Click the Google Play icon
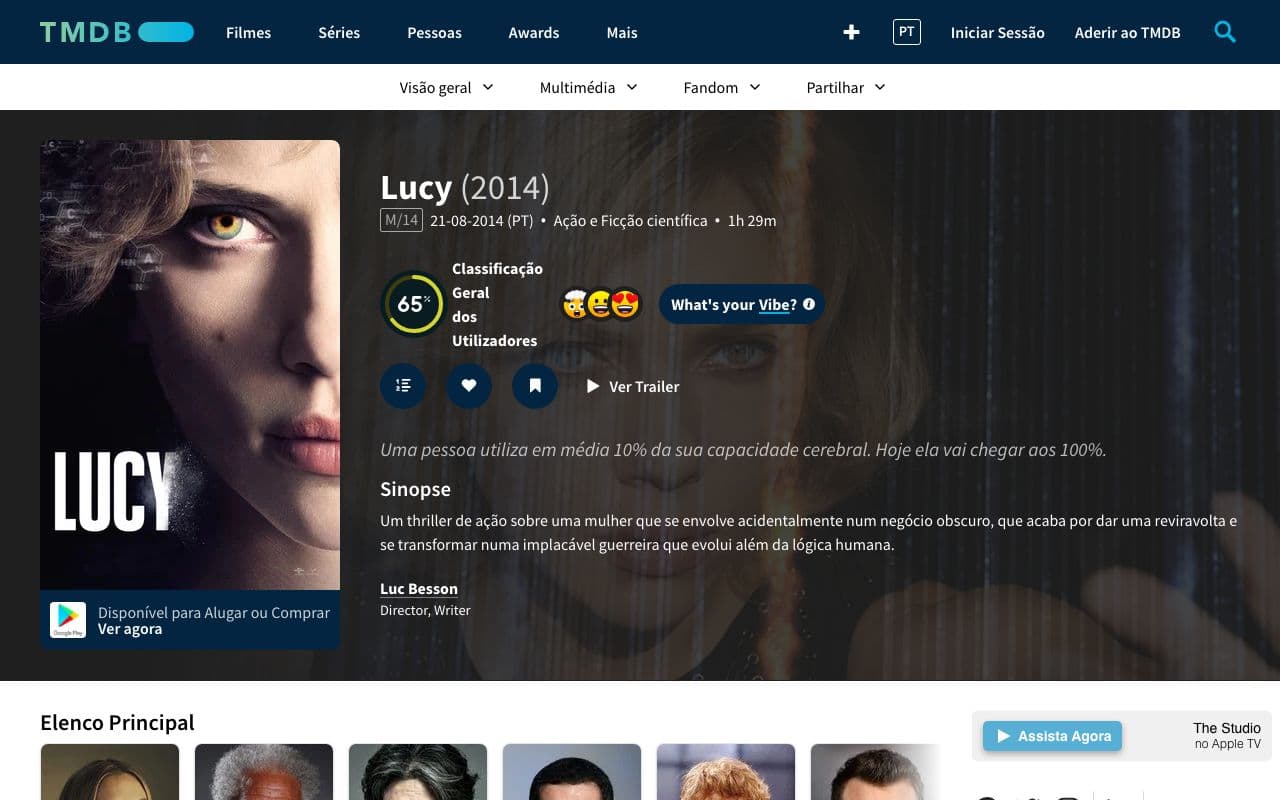This screenshot has height=800, width=1280. [x=68, y=620]
